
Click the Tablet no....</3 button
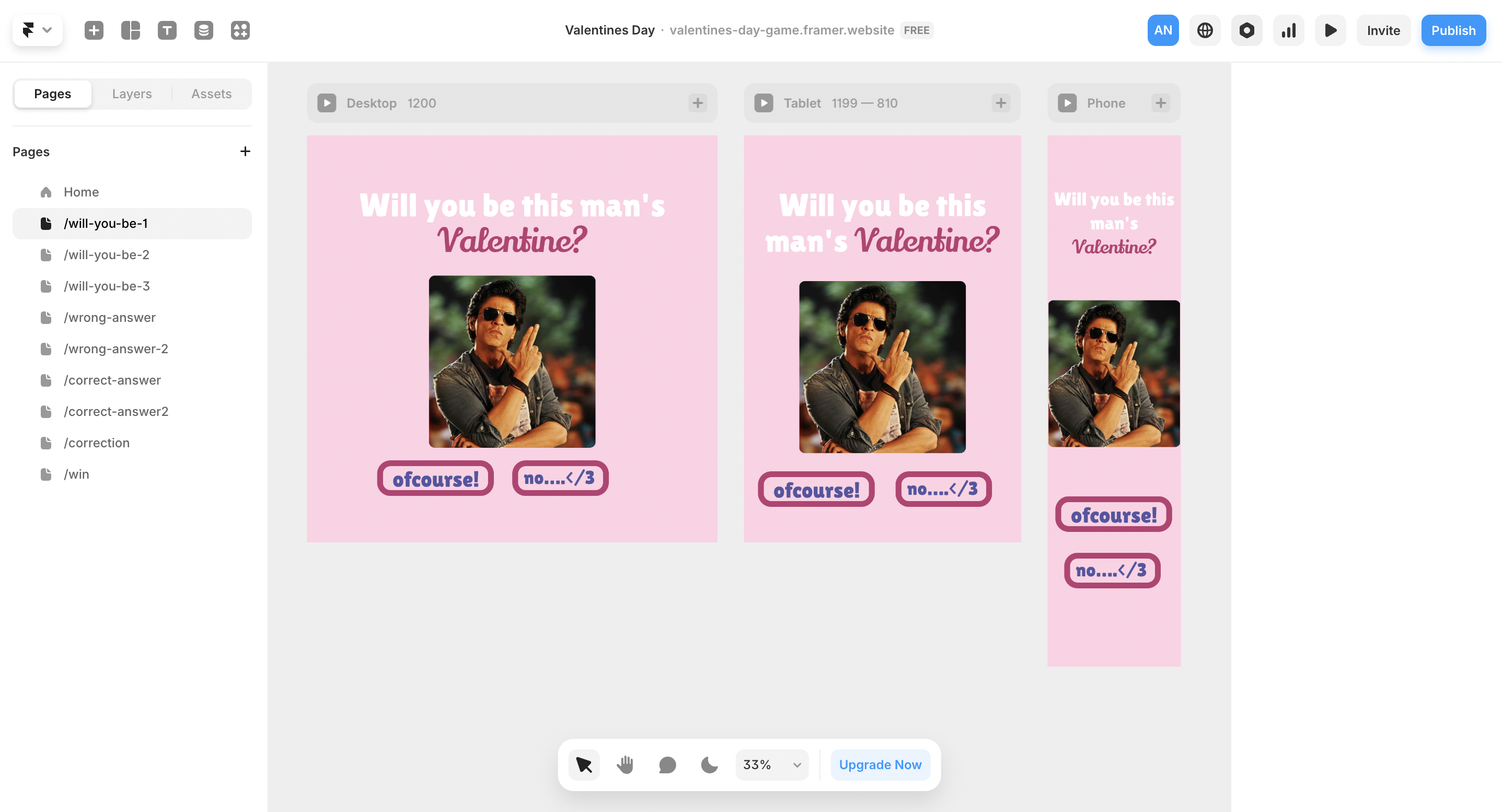pyautogui.click(x=943, y=490)
